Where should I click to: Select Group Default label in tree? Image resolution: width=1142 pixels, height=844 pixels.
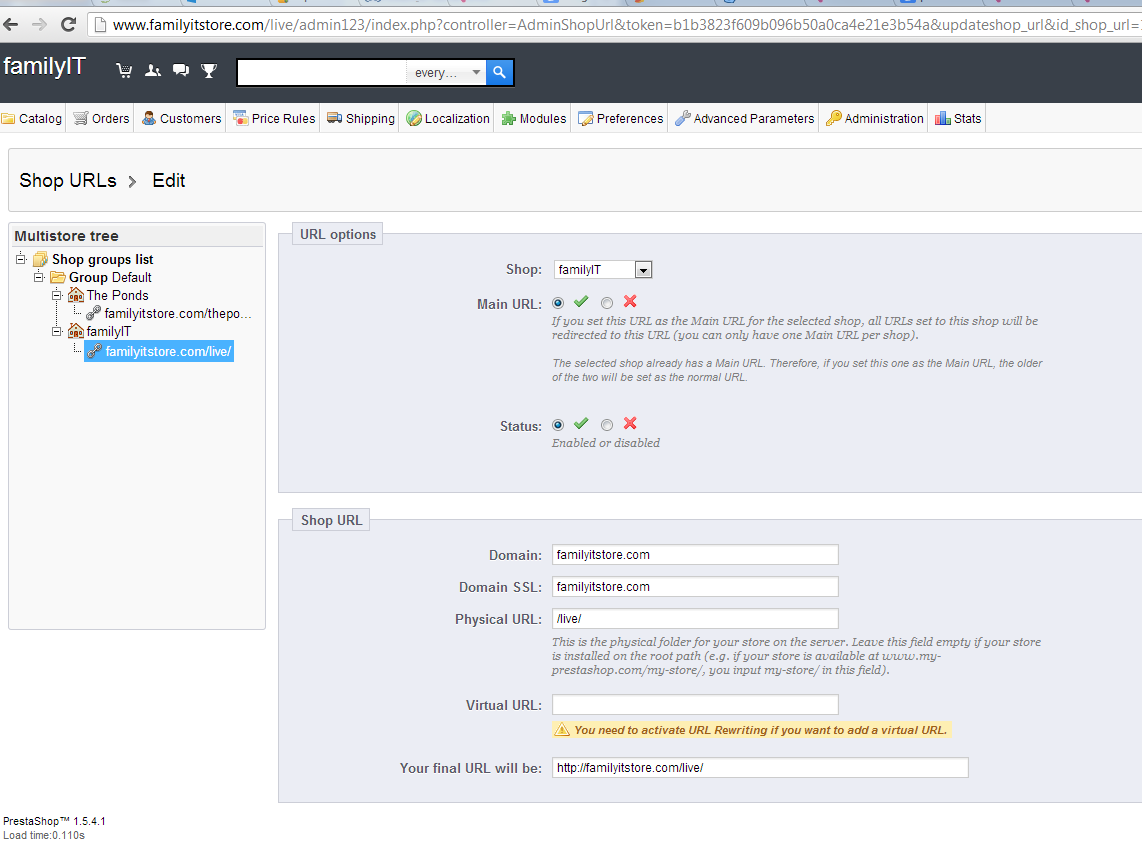point(110,277)
